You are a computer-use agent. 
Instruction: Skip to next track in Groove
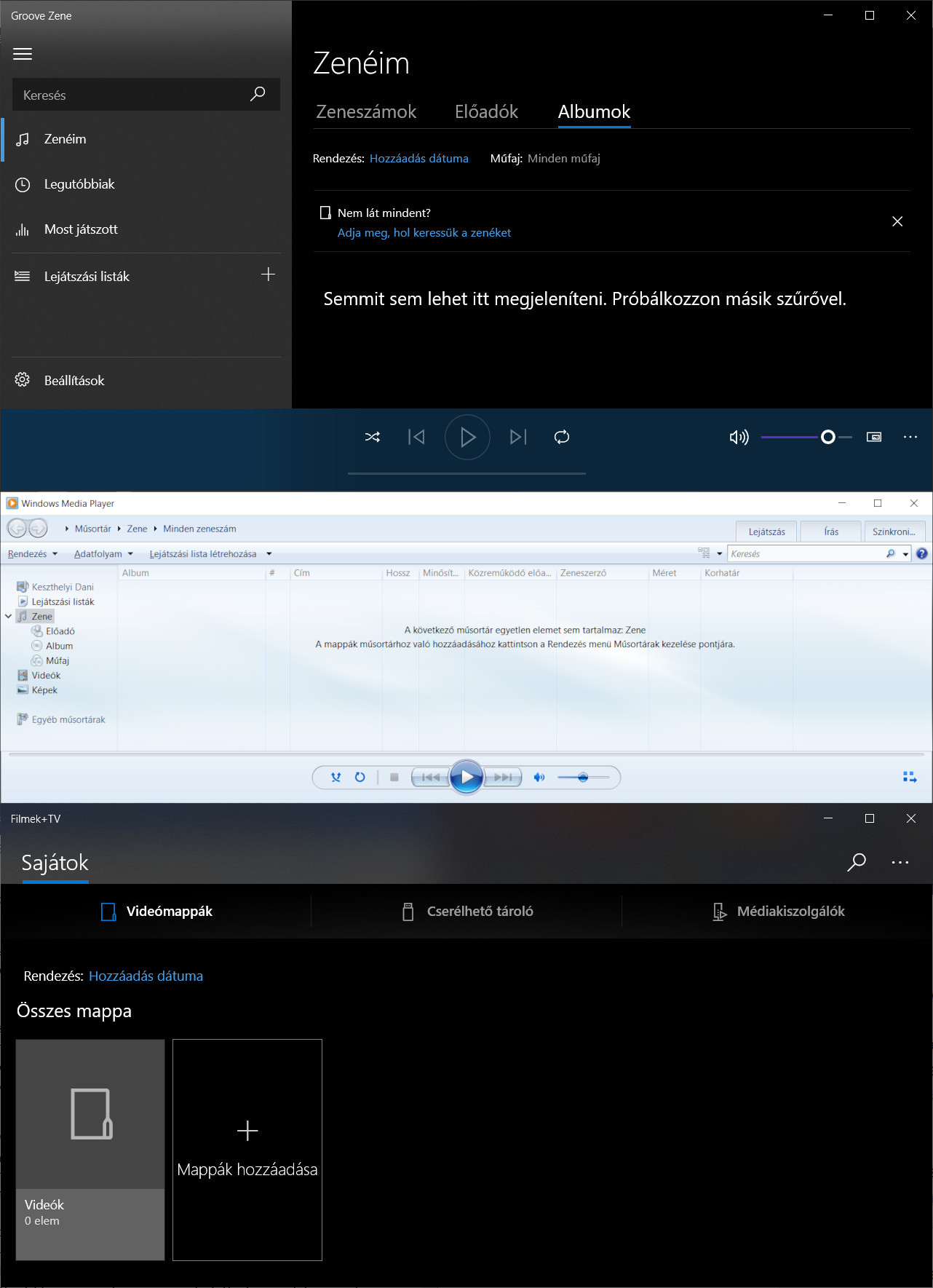tap(518, 437)
